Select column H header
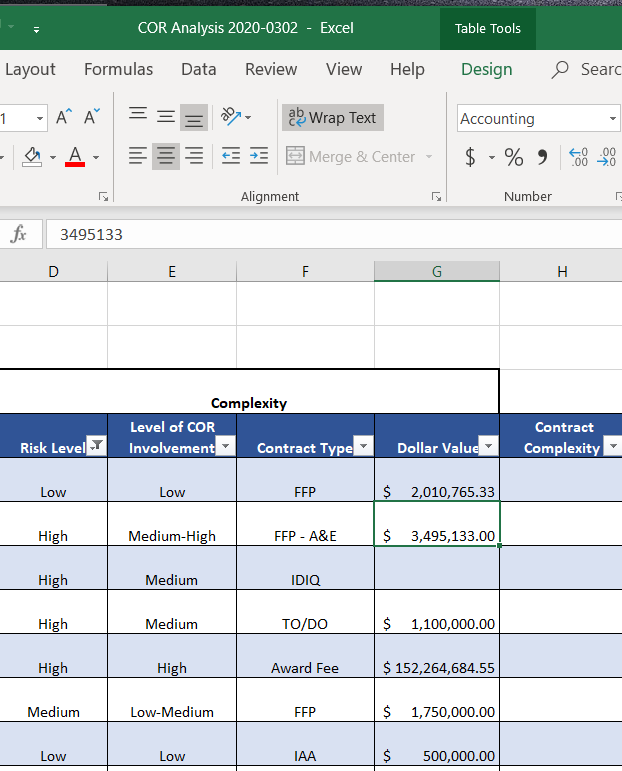The height and width of the screenshot is (771, 622). (x=562, y=271)
